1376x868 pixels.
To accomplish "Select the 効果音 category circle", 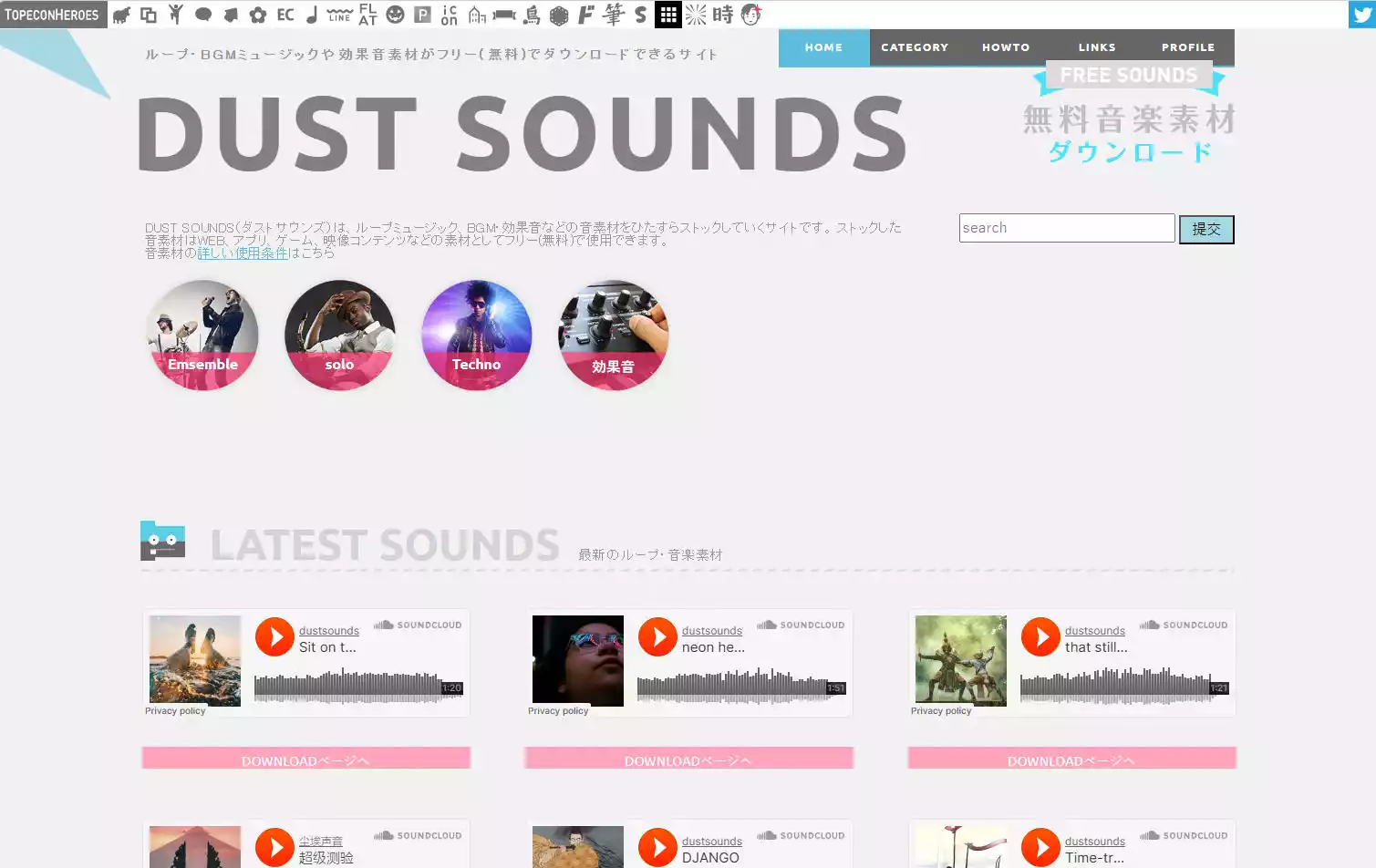I will pyautogui.click(x=613, y=335).
